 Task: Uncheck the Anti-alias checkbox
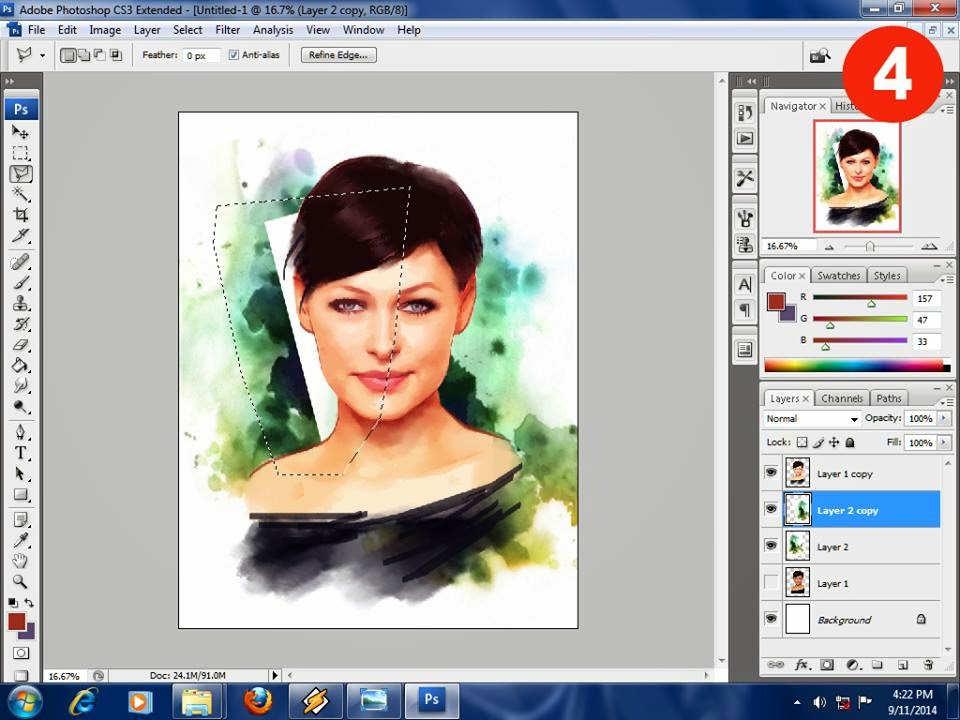[234, 55]
